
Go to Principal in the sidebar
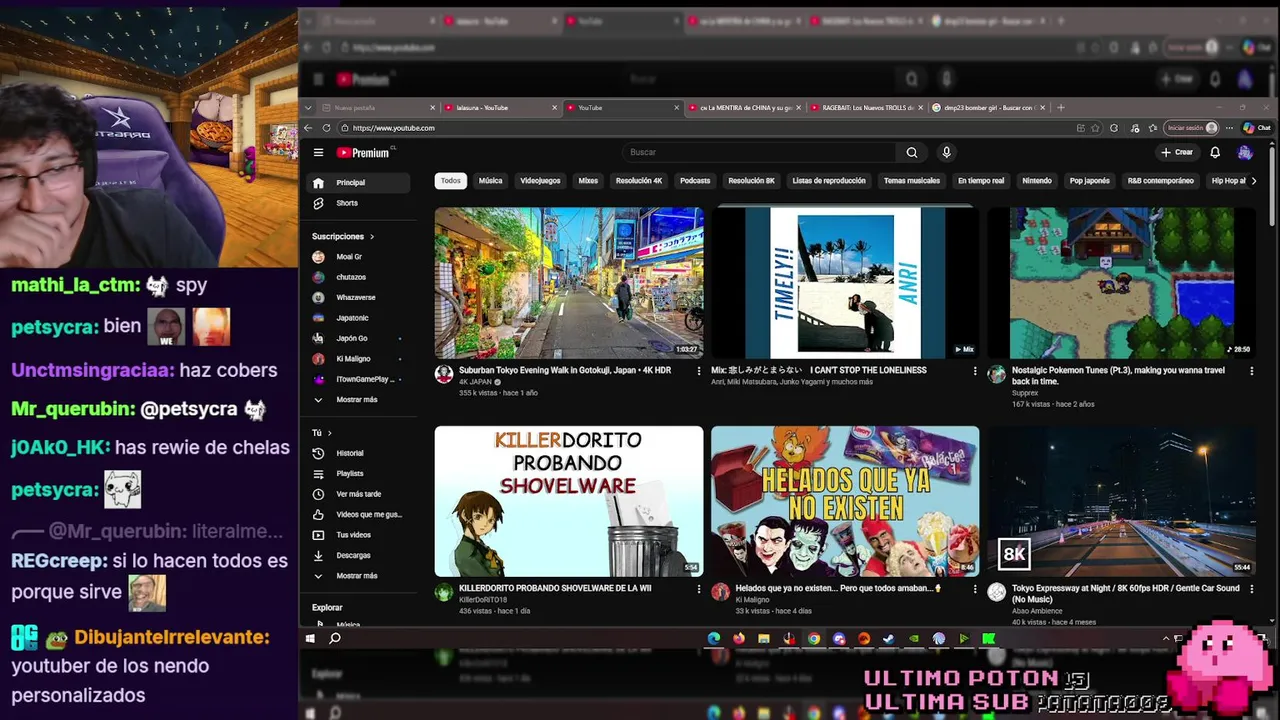point(360,183)
